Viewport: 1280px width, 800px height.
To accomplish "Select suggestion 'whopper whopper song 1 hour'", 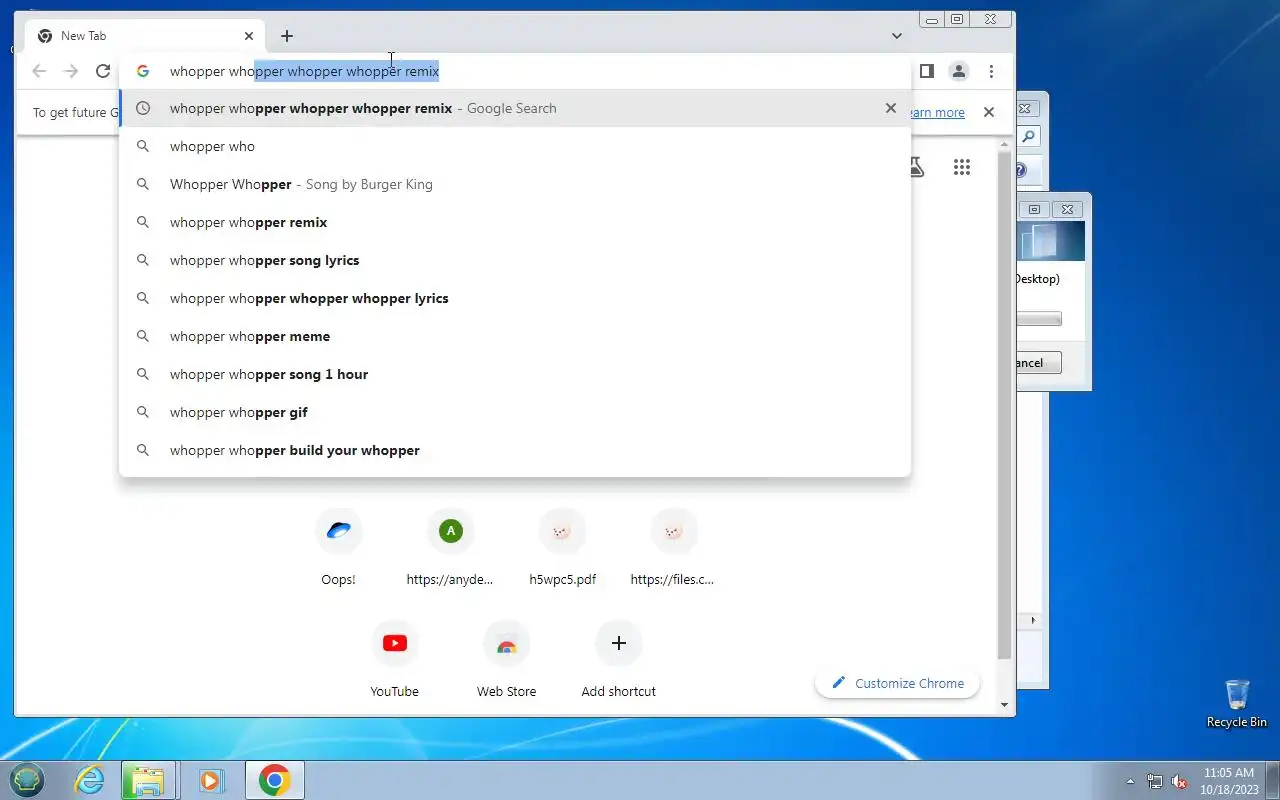I will tap(515, 374).
